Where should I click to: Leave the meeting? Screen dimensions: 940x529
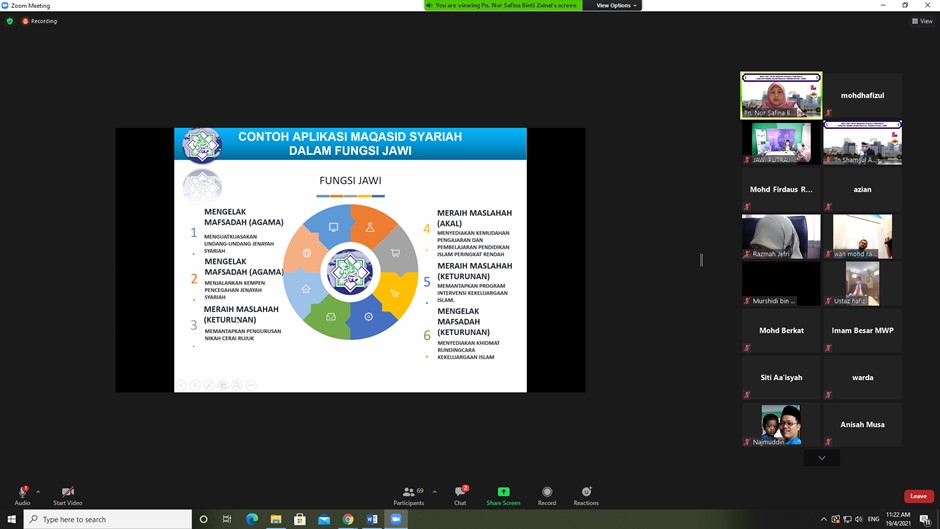pos(918,496)
